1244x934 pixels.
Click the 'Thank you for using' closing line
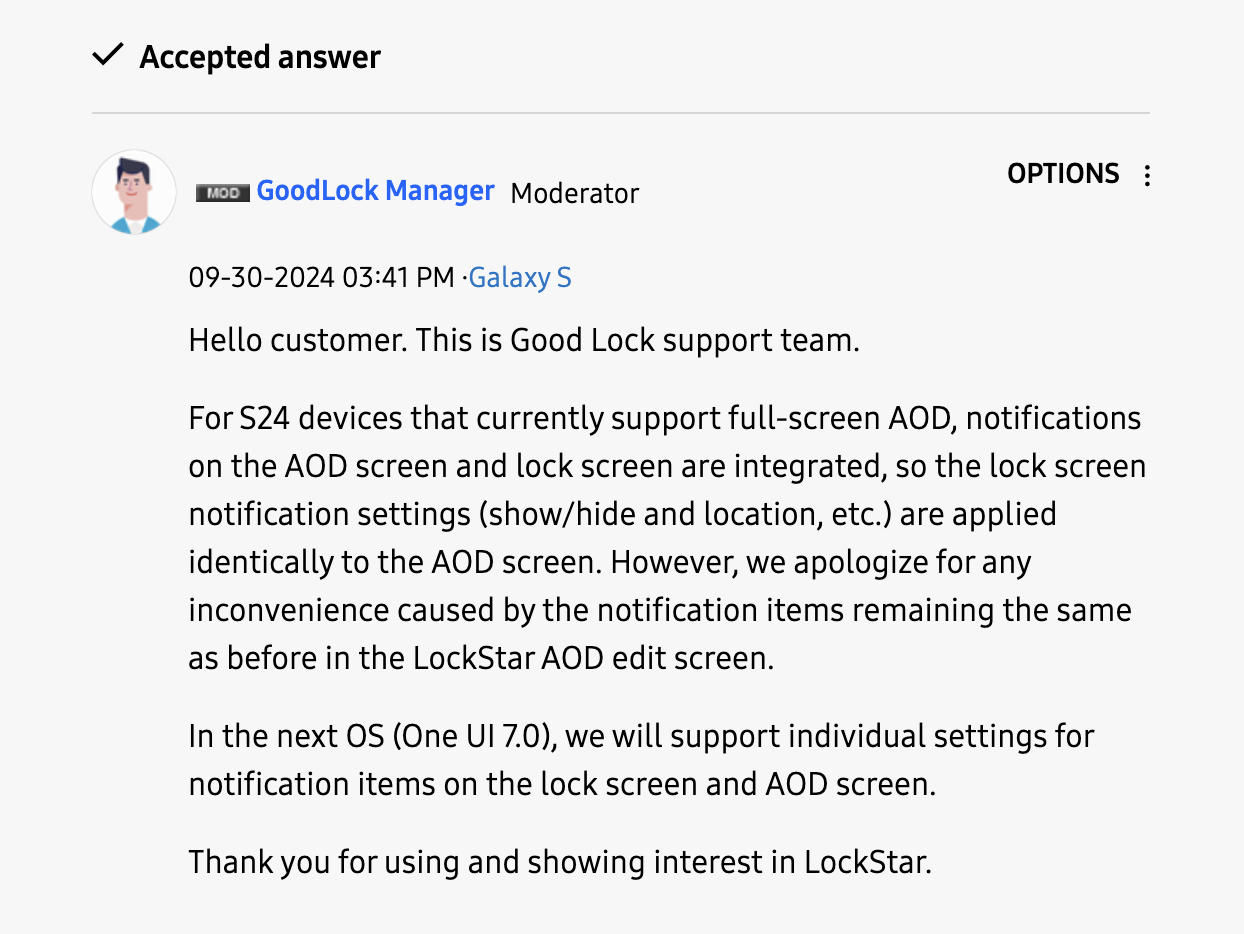pyautogui.click(x=560, y=861)
